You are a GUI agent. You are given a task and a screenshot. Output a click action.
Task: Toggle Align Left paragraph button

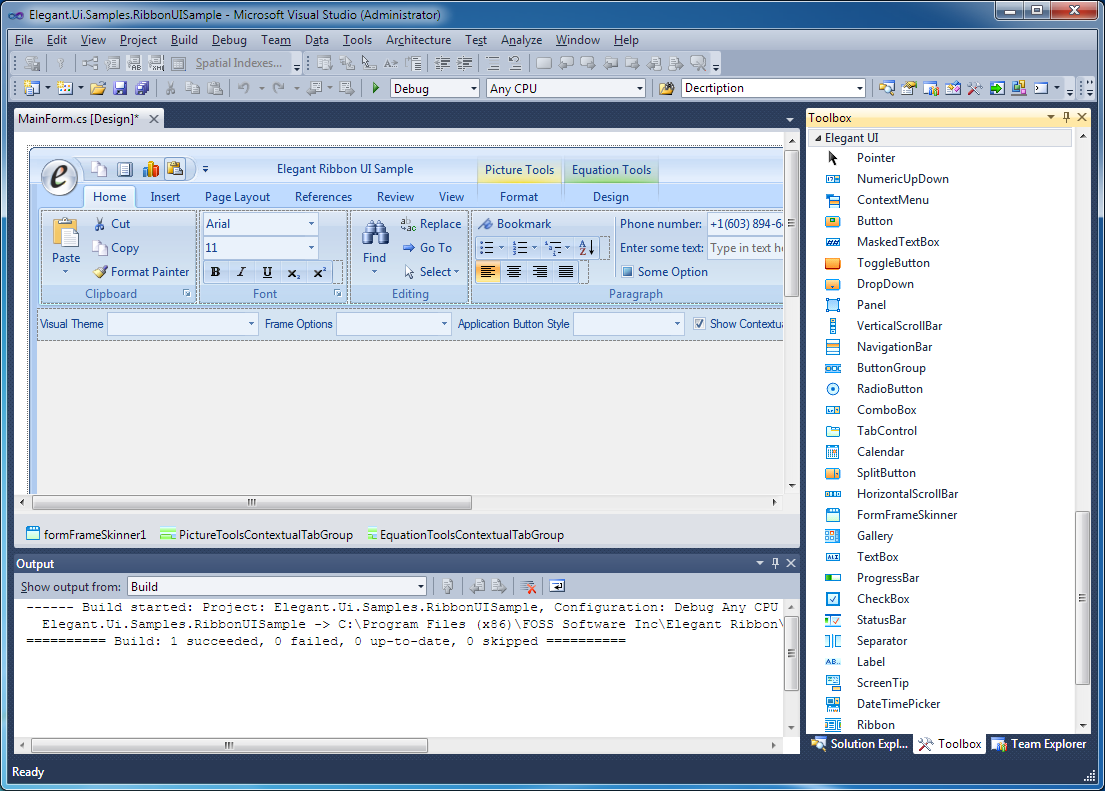click(488, 271)
